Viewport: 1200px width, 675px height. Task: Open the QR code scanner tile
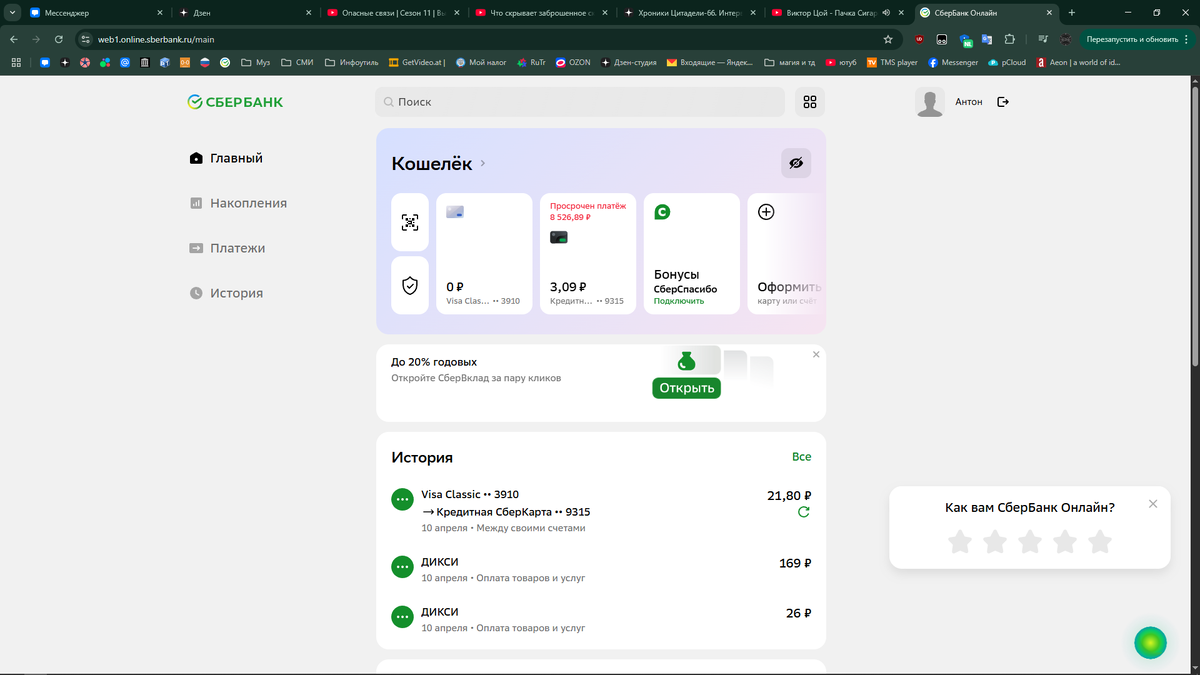pos(410,222)
